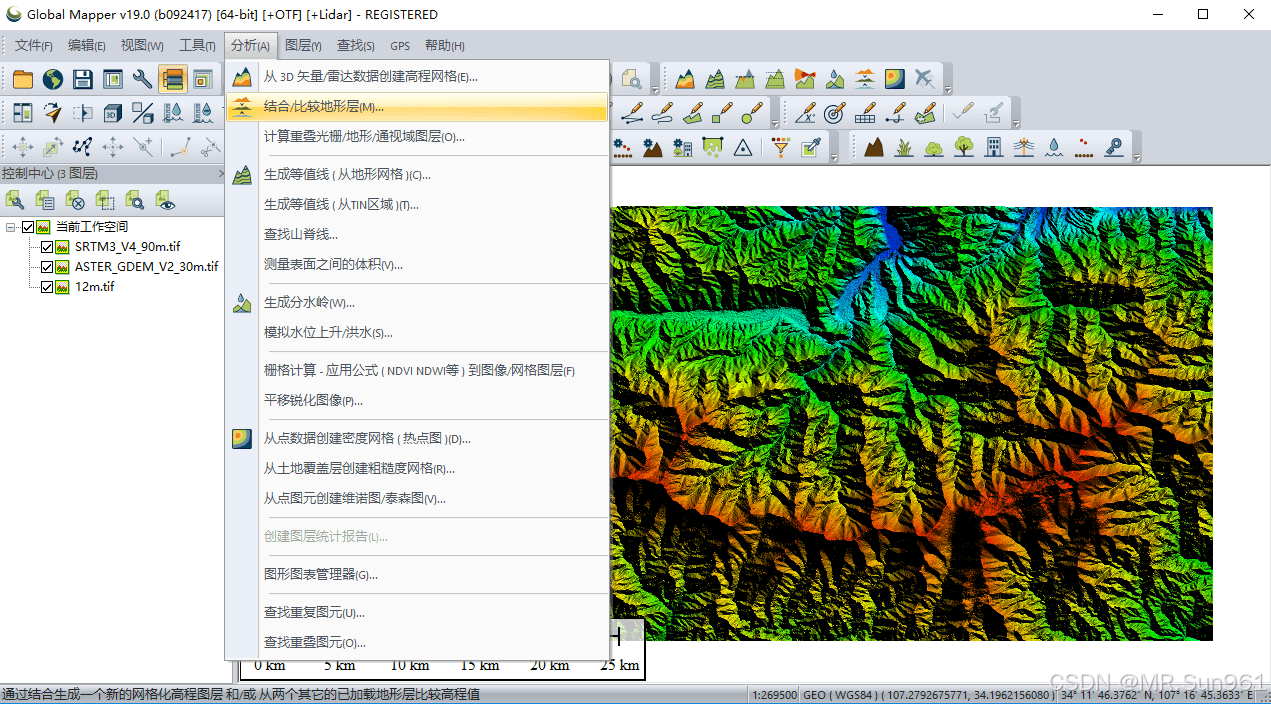Click the water drop classification icon
This screenshot has width=1271, height=704.
coord(1053,147)
